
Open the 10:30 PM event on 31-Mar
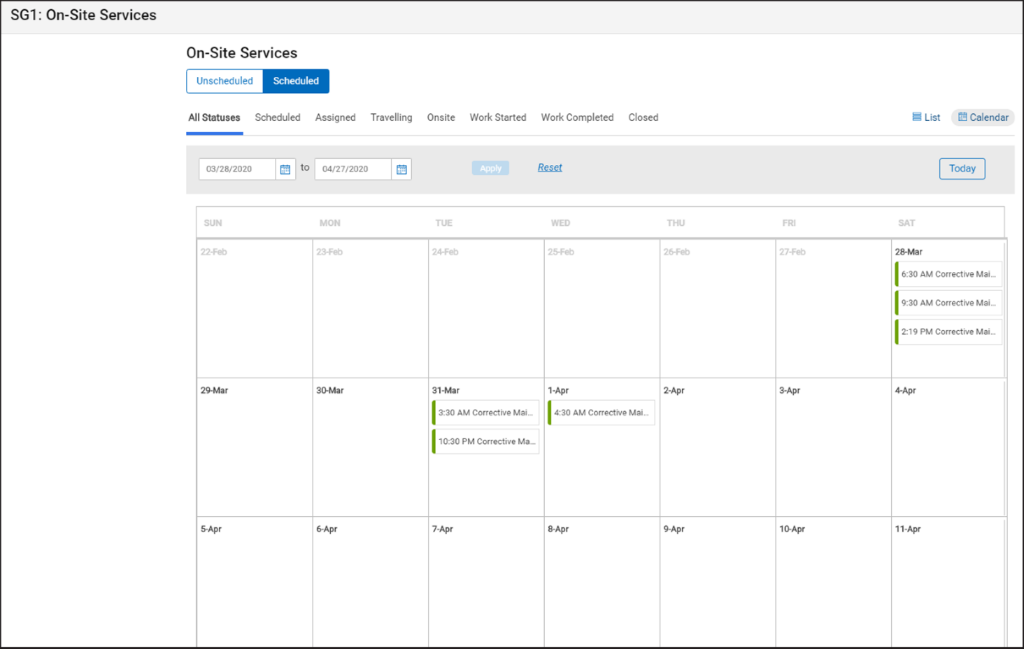pyautogui.click(x=486, y=442)
